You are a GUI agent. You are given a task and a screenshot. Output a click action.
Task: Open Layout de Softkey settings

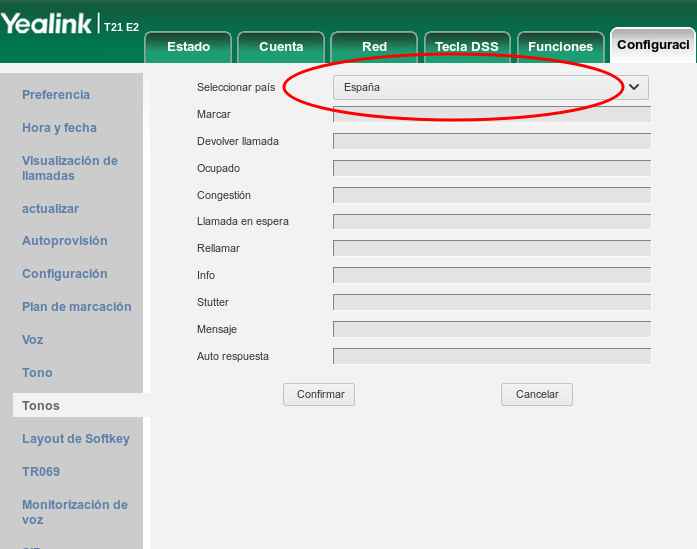75,439
